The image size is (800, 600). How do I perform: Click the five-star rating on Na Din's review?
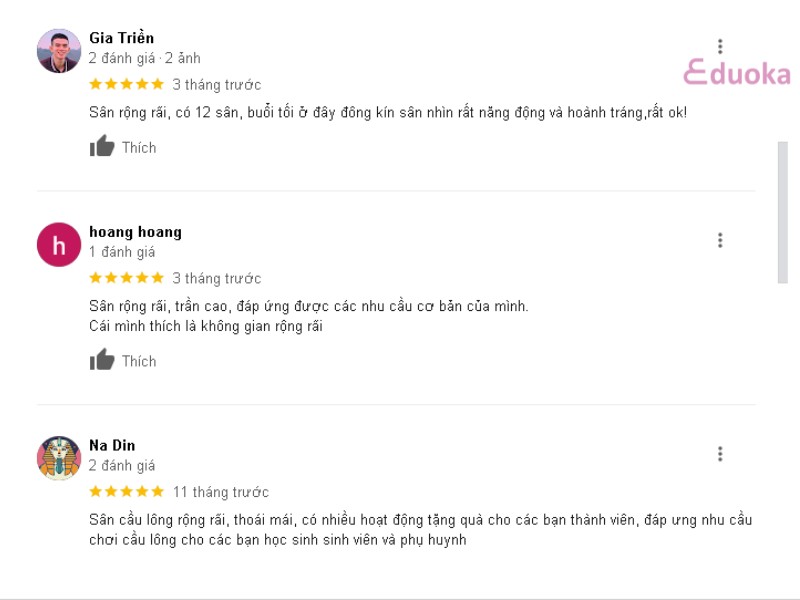127,492
